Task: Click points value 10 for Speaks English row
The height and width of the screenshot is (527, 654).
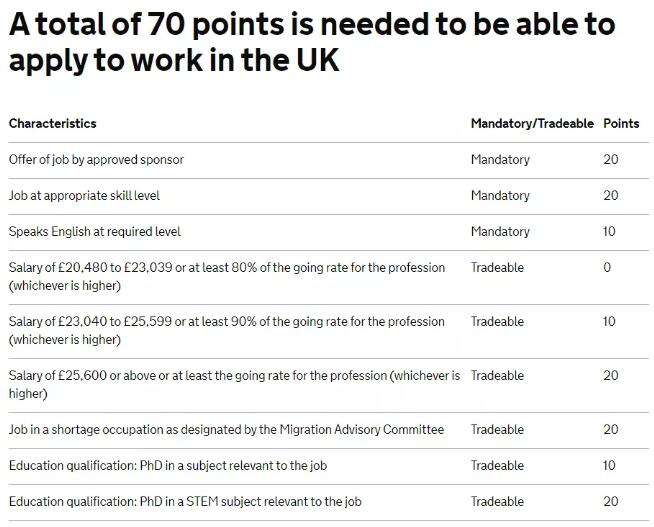Action: pos(610,232)
